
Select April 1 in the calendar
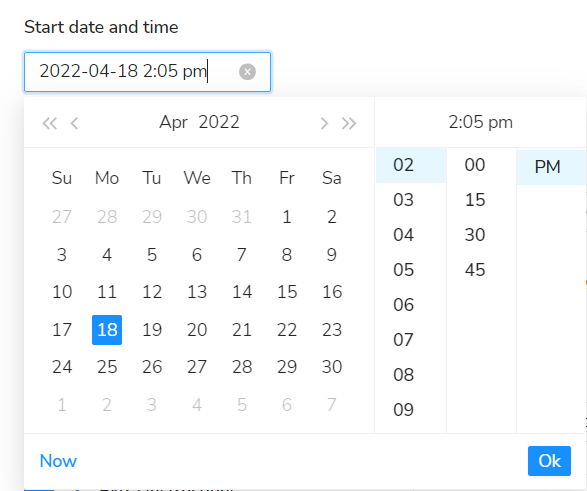[287, 217]
